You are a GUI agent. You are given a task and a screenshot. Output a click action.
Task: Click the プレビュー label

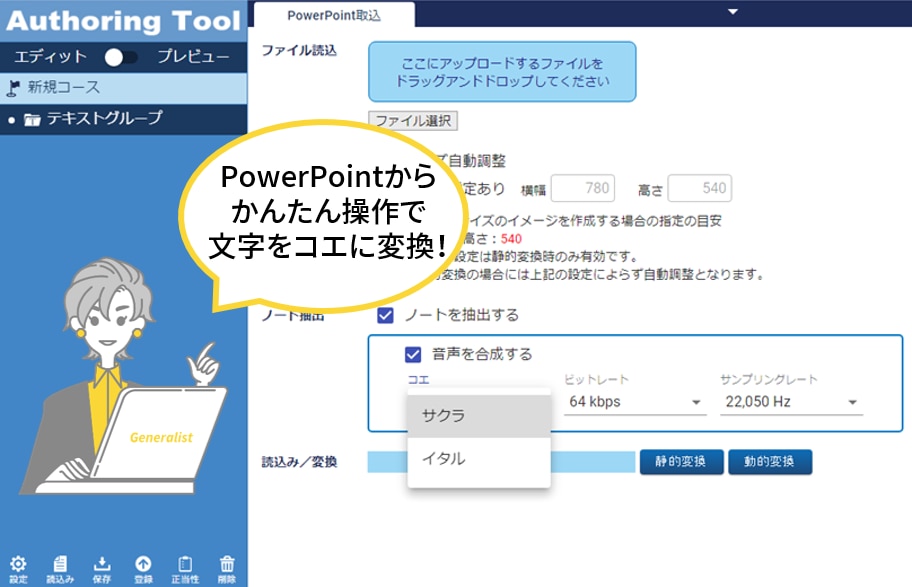click(x=194, y=56)
